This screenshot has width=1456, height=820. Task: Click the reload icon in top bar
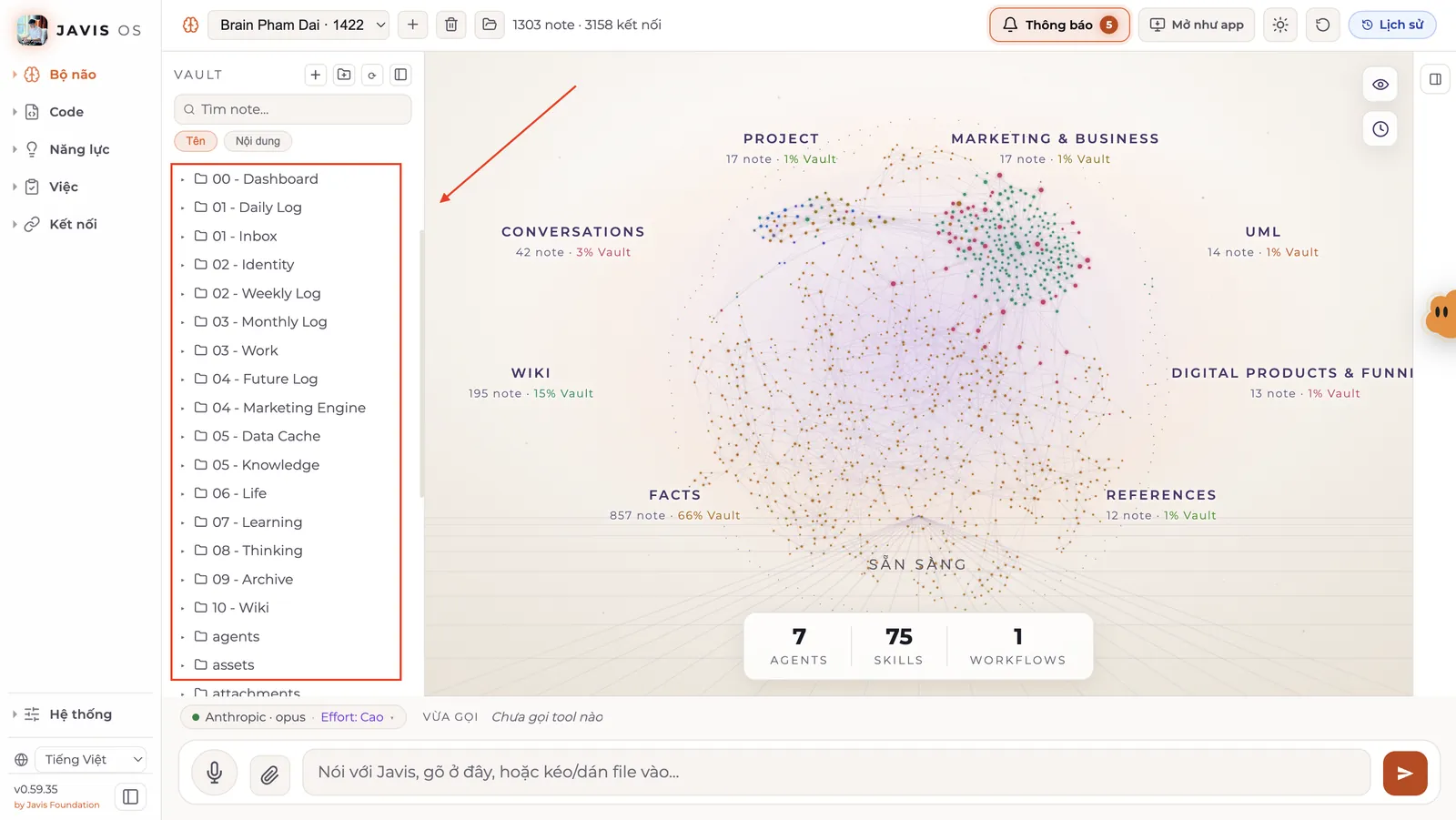1322,25
